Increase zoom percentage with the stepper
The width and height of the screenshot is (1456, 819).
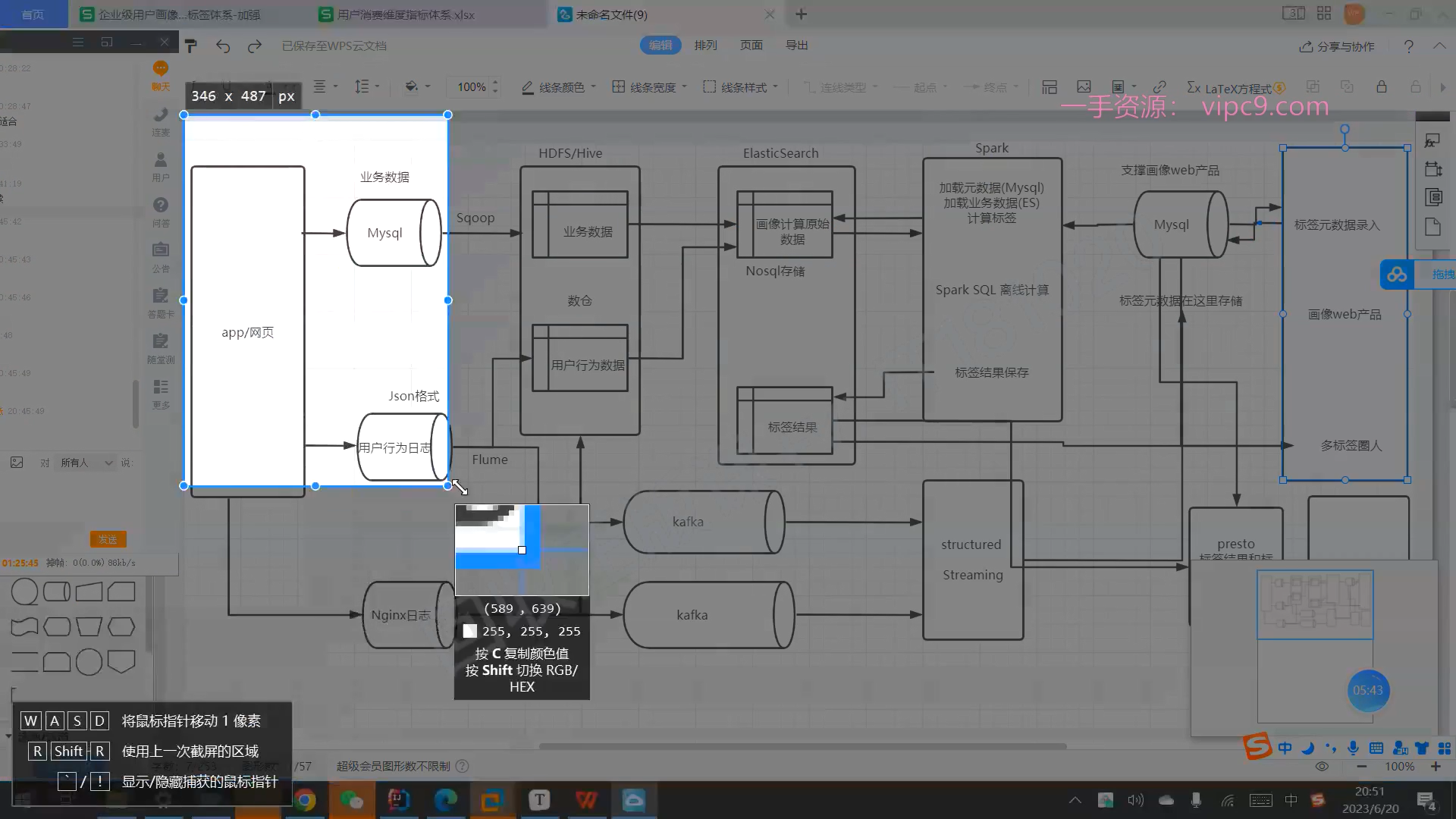(495, 82)
